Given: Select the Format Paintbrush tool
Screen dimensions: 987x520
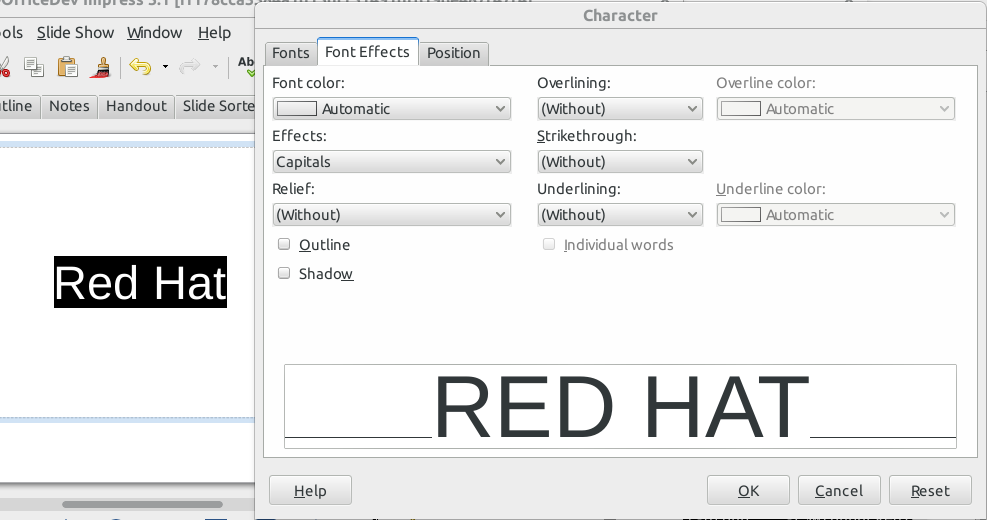Looking at the screenshot, I should [x=101, y=67].
